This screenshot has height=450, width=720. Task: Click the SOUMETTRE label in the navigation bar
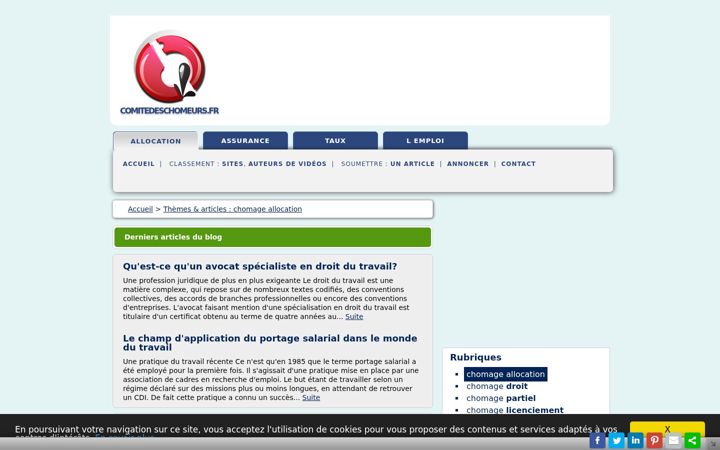click(362, 163)
